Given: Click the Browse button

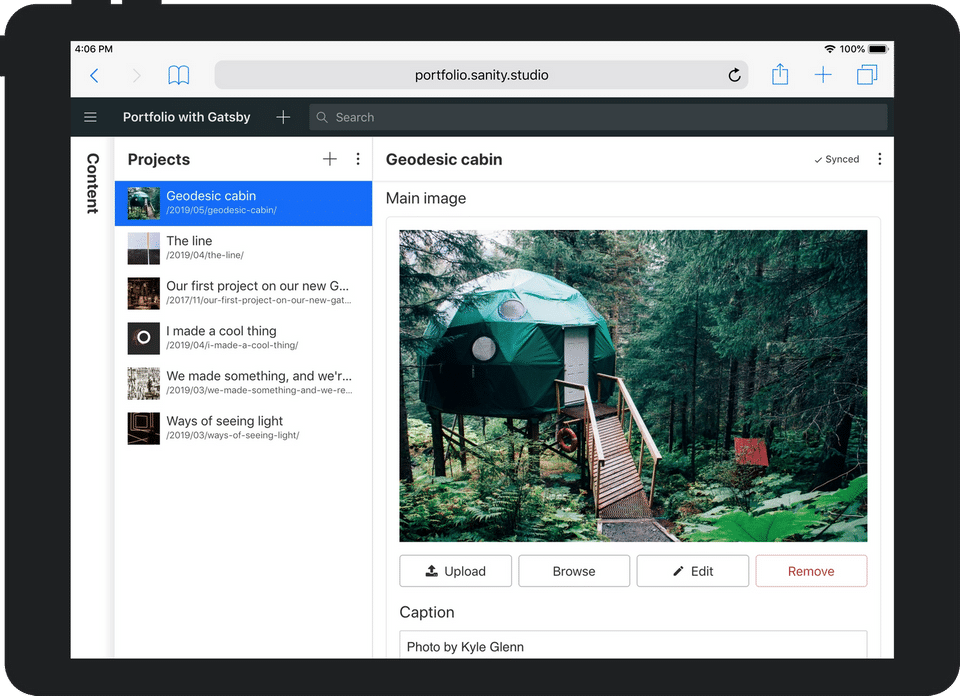Looking at the screenshot, I should pos(574,571).
